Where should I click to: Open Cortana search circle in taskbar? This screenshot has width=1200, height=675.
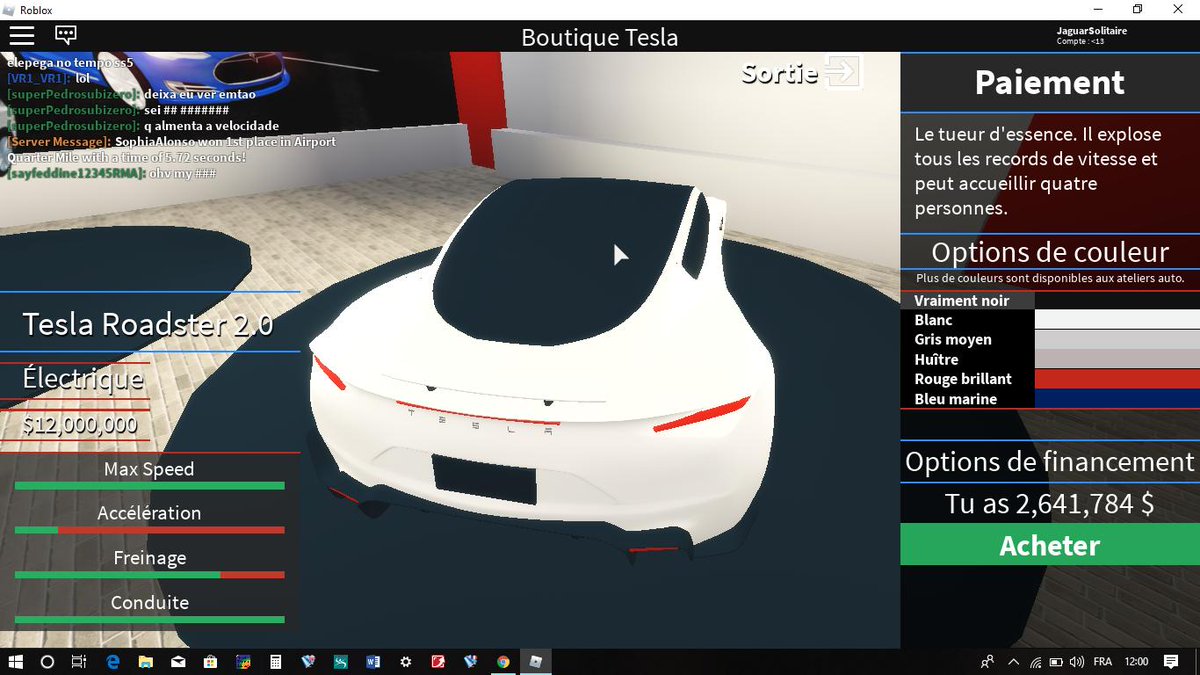click(47, 662)
